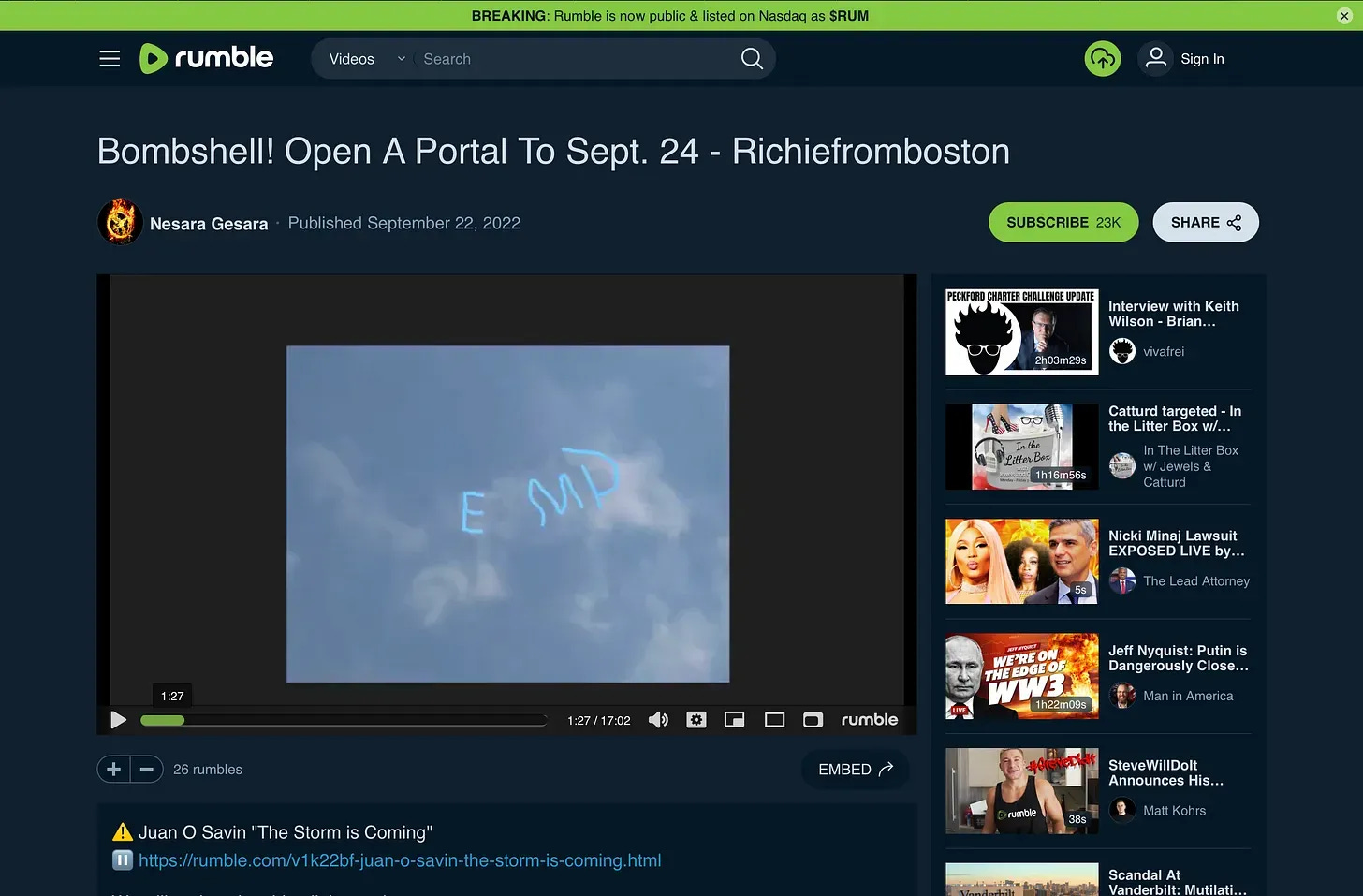Open Man in America channel avatar

click(x=1122, y=696)
